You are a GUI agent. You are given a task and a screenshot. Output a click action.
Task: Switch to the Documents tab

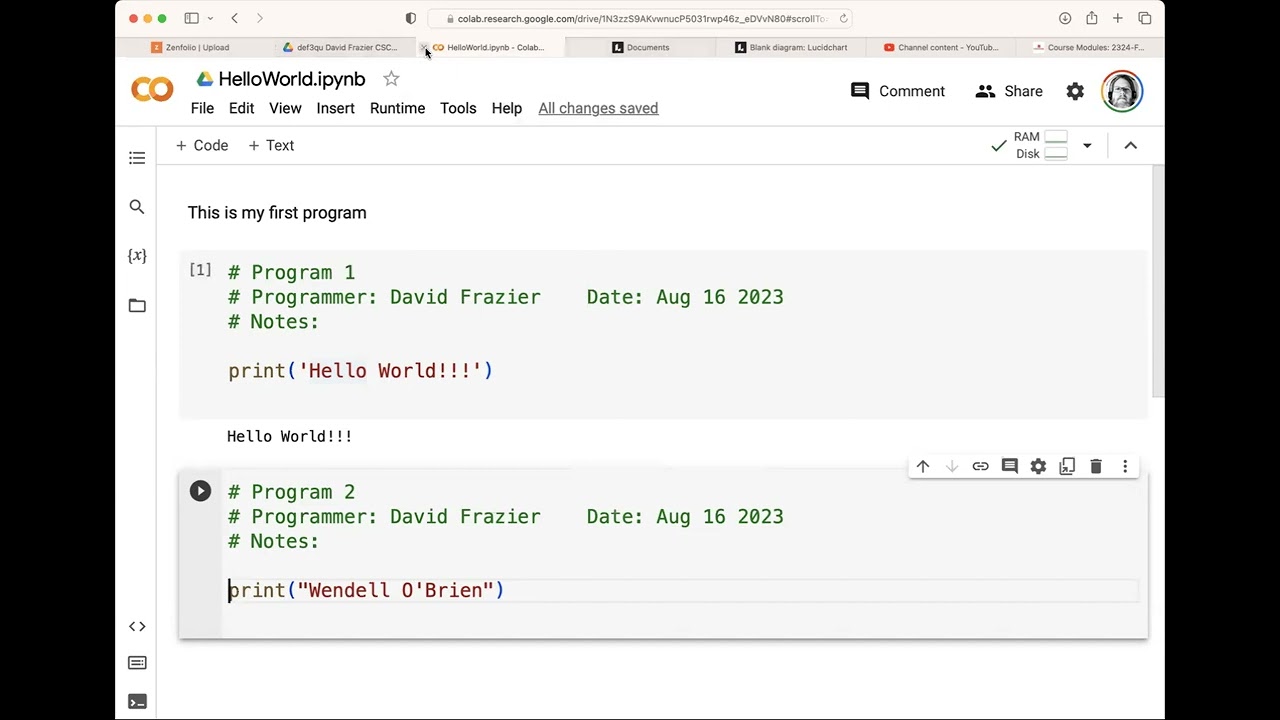tap(640, 47)
